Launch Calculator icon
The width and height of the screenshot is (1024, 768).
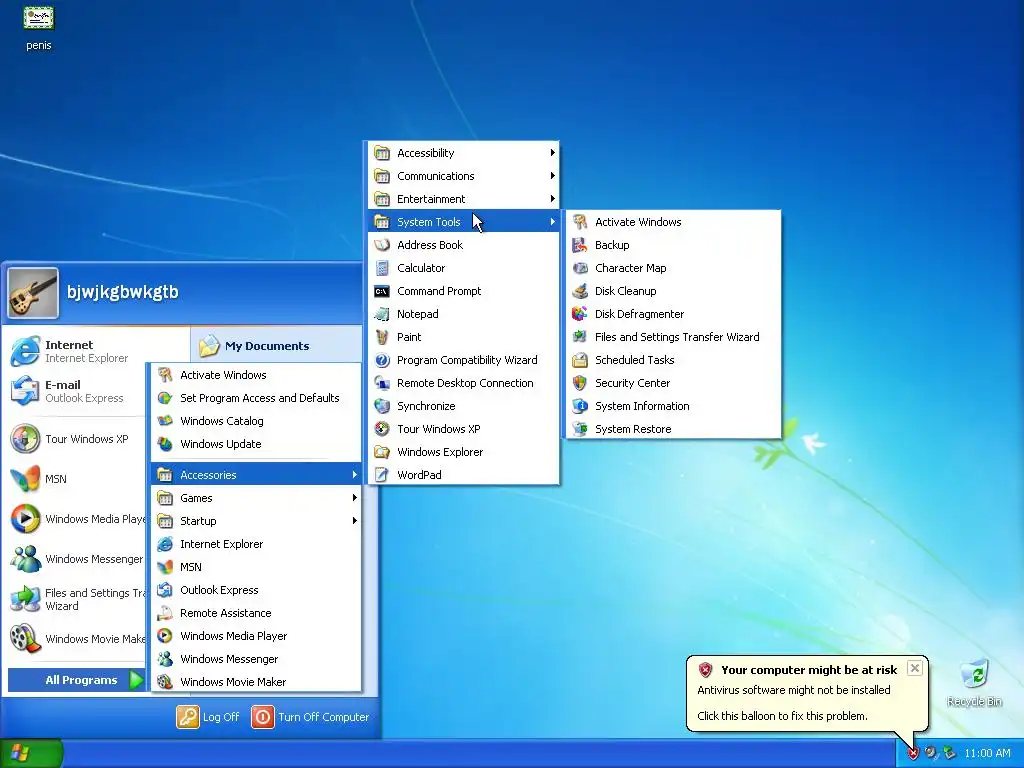(x=382, y=268)
